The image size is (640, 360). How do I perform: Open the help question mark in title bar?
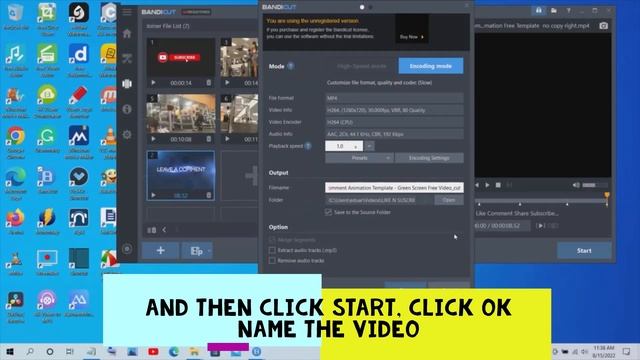point(568,11)
